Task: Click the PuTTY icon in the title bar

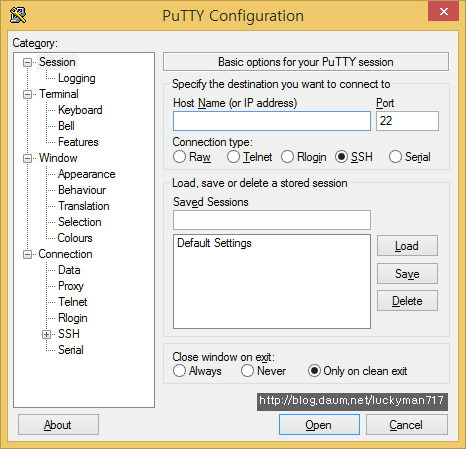Action: pyautogui.click(x=18, y=15)
